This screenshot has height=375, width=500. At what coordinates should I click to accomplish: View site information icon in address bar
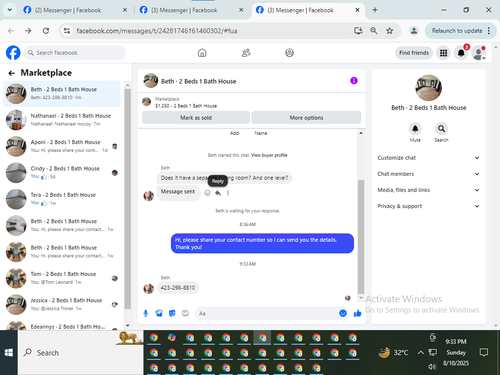pos(67,31)
